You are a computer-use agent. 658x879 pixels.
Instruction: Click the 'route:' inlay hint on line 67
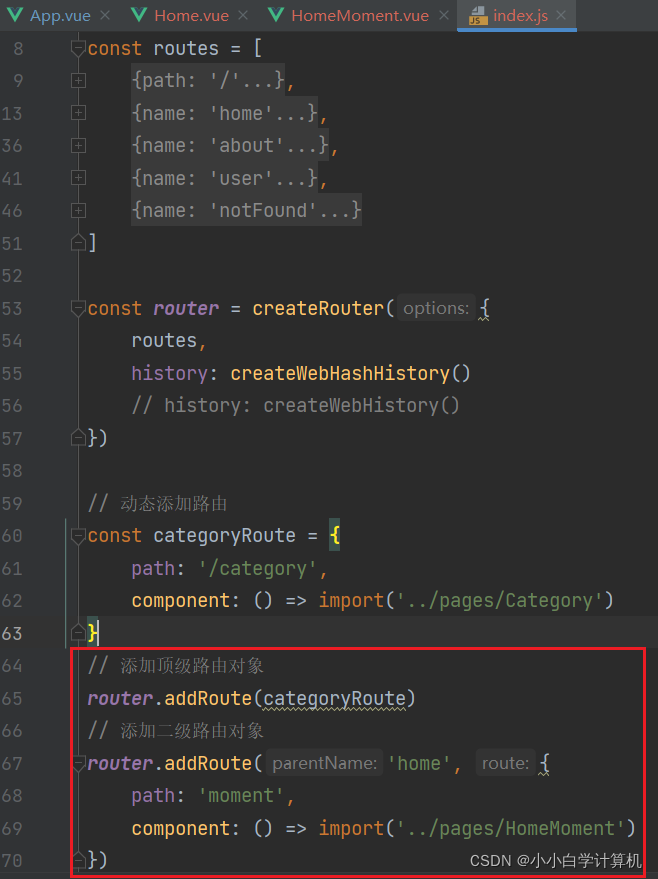pos(506,763)
